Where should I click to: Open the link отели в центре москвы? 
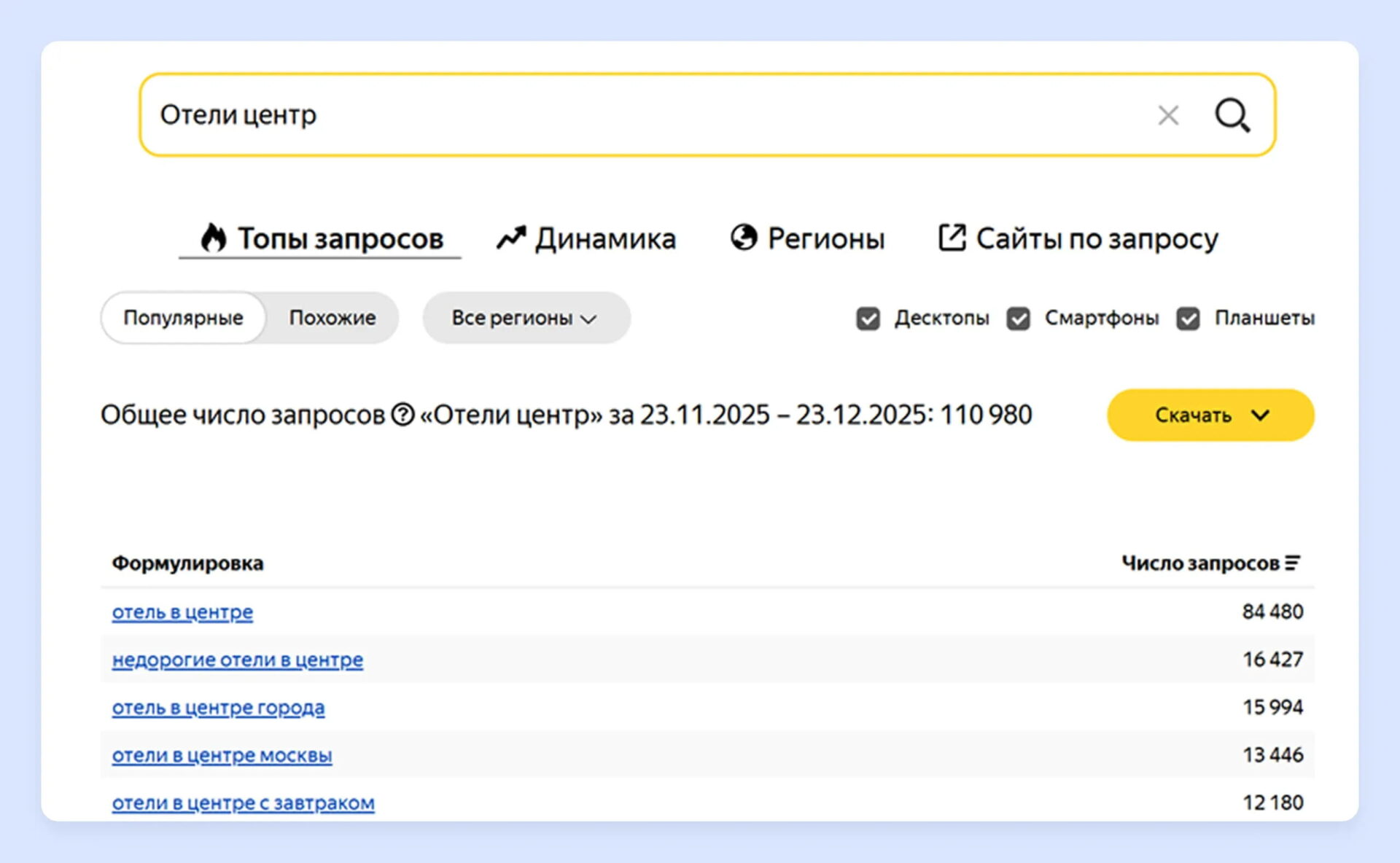pos(222,755)
